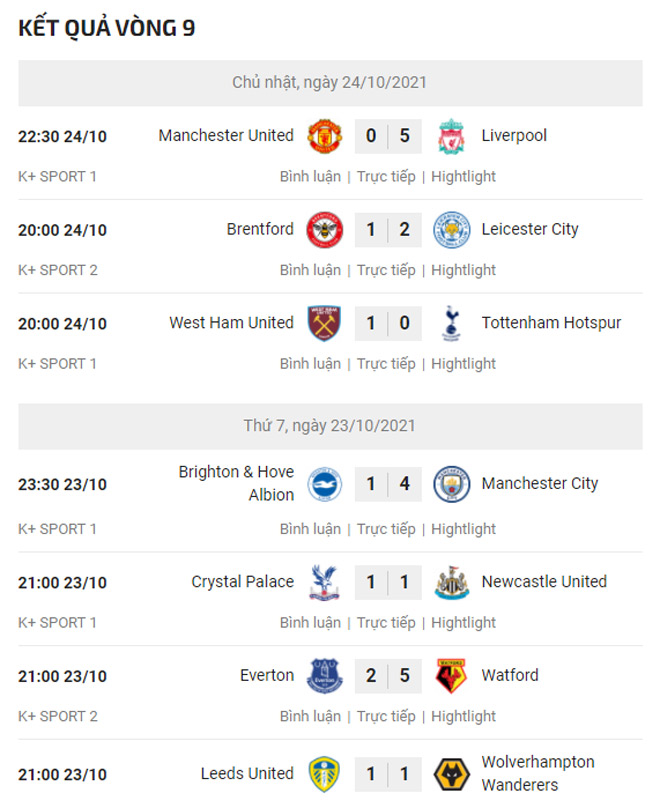Image resolution: width=660 pixels, height=808 pixels.
Task: Click the Everton team name
Action: (x=267, y=676)
